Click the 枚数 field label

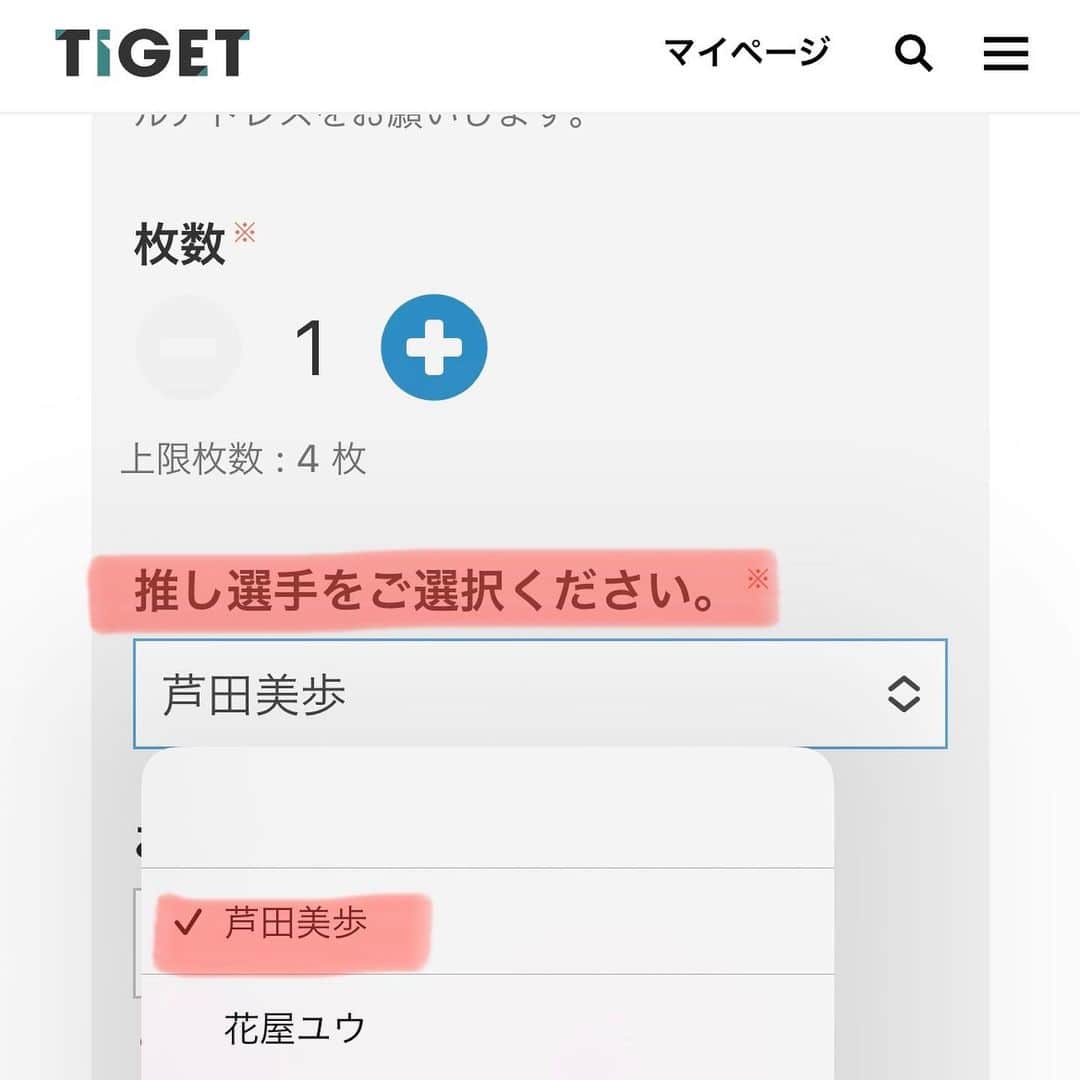click(x=180, y=244)
